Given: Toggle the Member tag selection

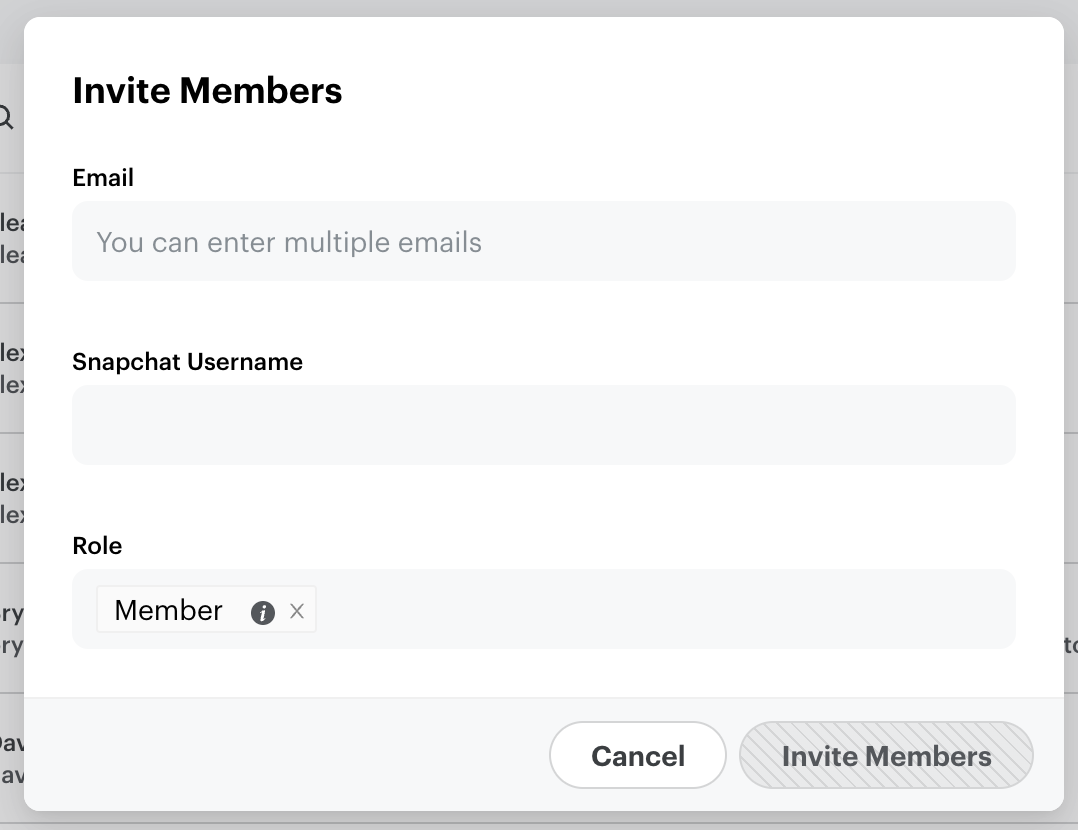Looking at the screenshot, I should pyautogui.click(x=168, y=610).
